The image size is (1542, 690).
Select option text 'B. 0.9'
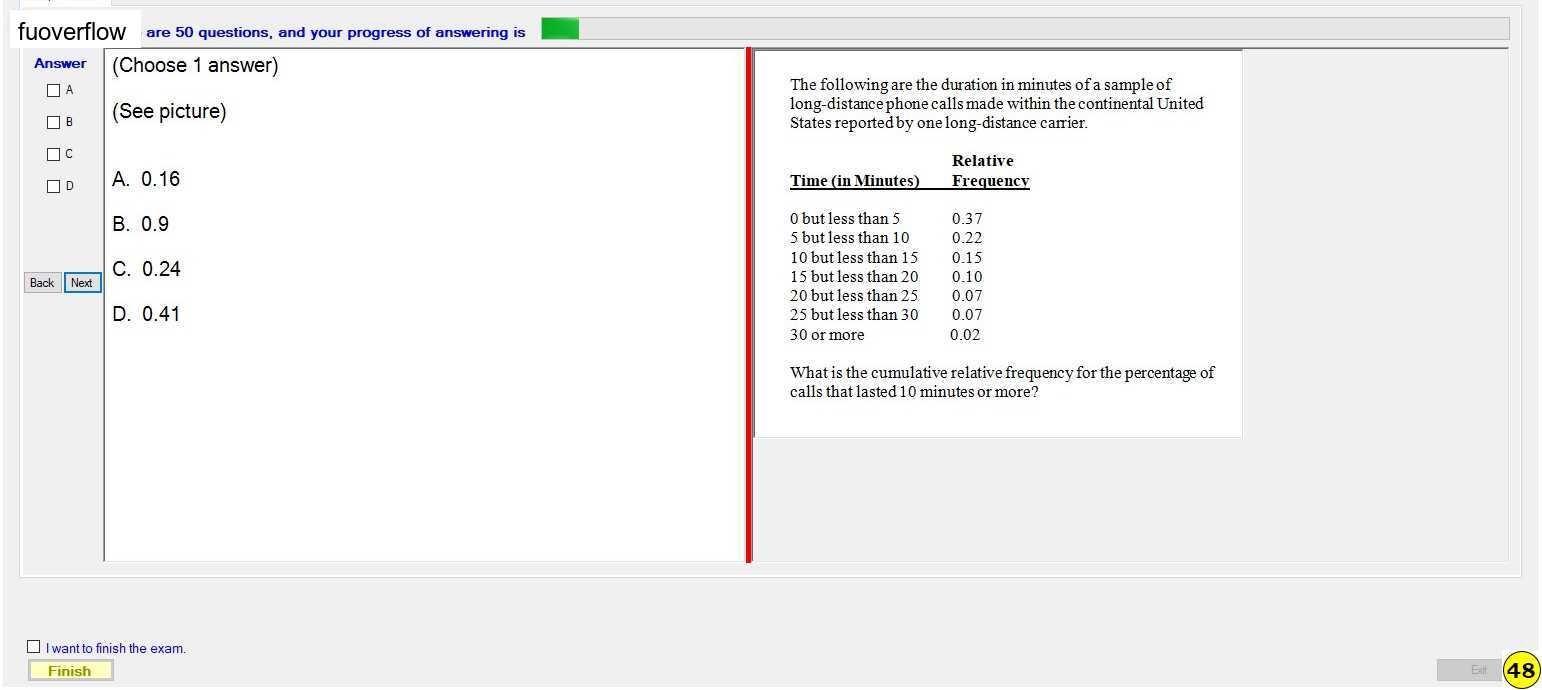(141, 224)
